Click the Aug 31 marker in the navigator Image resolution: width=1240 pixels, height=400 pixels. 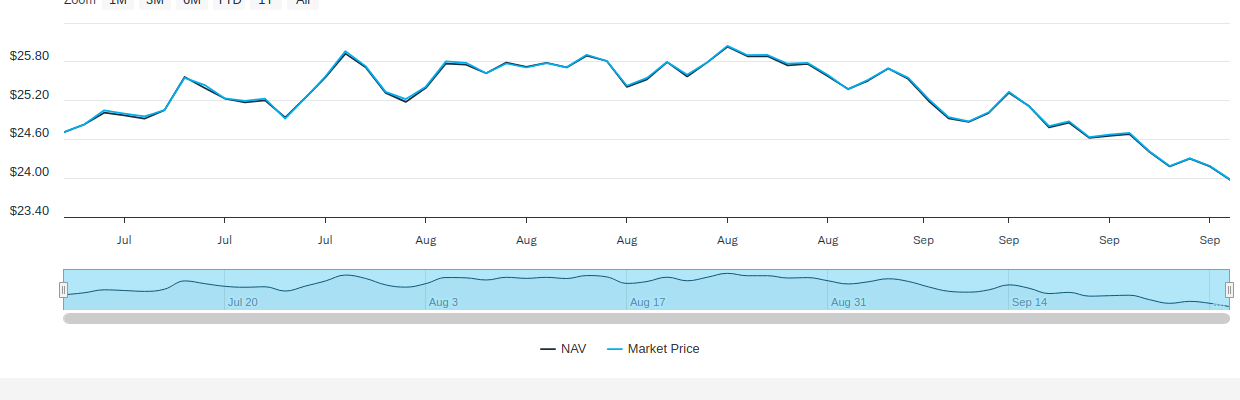(x=848, y=301)
